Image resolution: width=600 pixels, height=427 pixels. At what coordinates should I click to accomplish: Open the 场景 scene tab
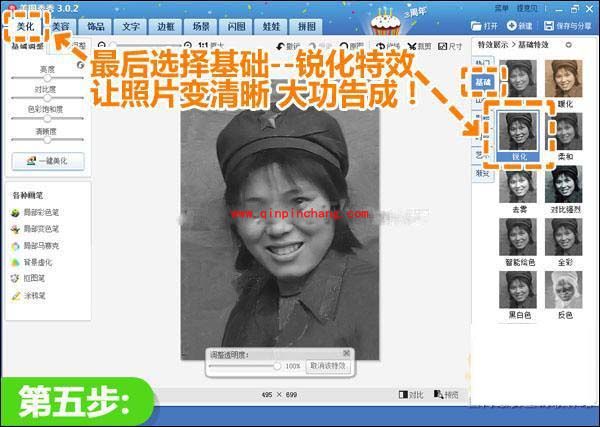click(x=201, y=26)
